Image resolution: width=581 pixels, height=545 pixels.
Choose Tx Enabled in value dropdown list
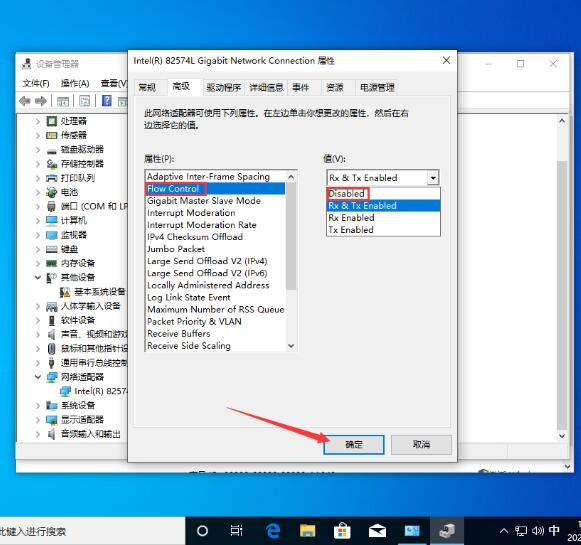point(383,230)
